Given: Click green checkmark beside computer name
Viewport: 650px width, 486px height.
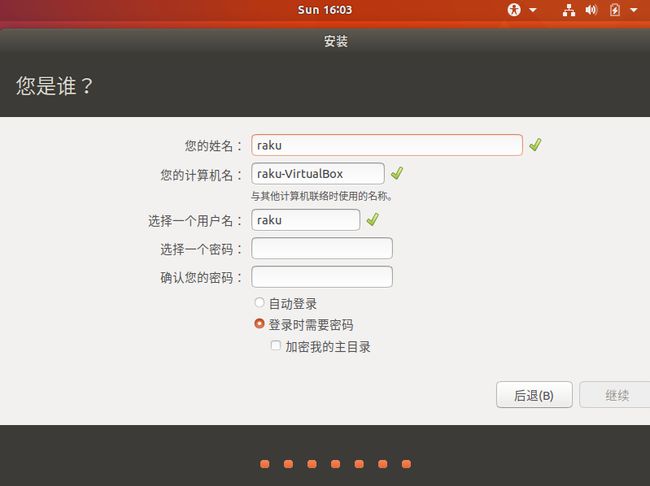Looking at the screenshot, I should tap(397, 173).
